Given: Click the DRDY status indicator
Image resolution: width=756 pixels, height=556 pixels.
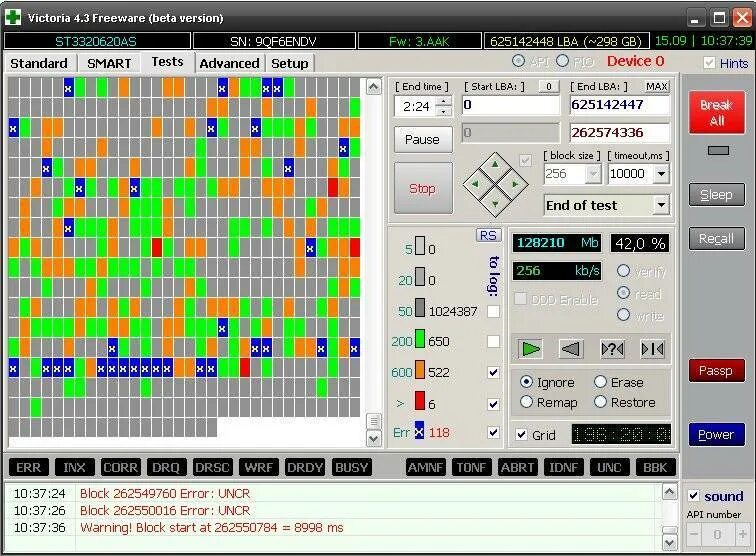Looking at the screenshot, I should (305, 467).
